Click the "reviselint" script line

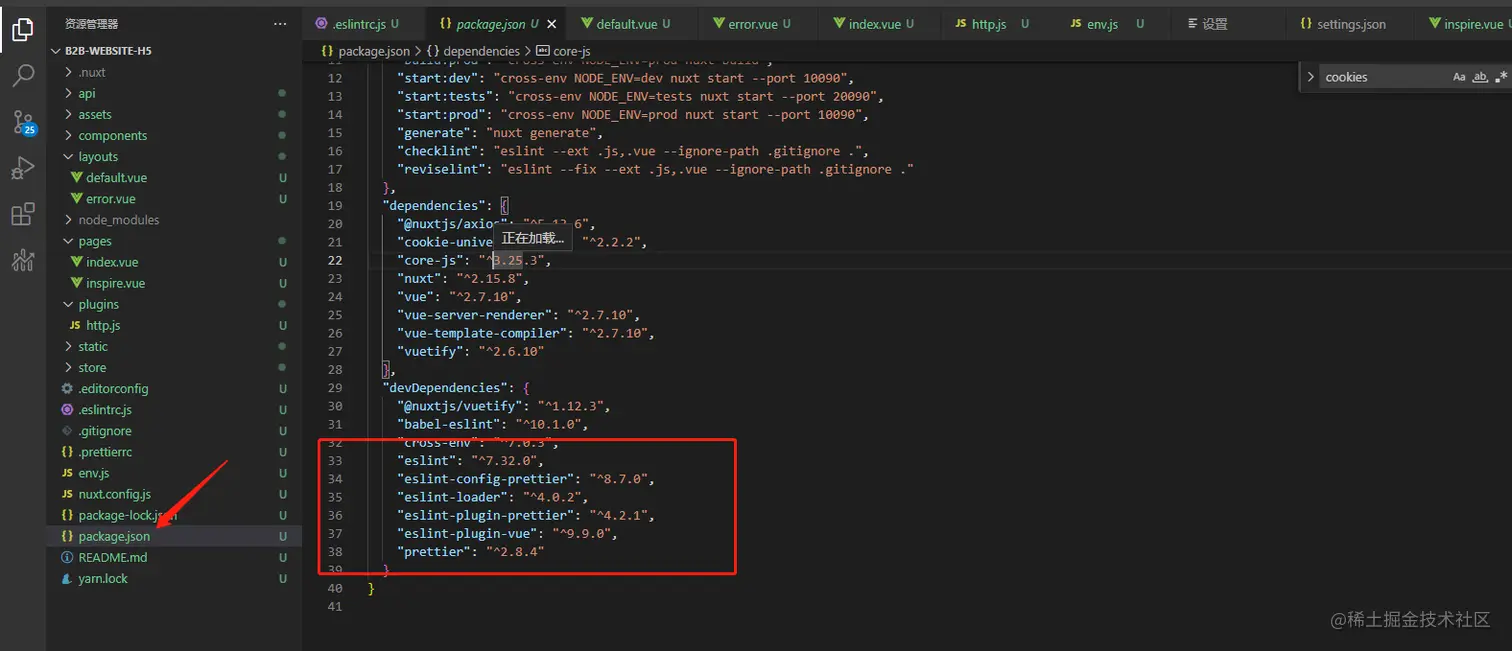656,169
